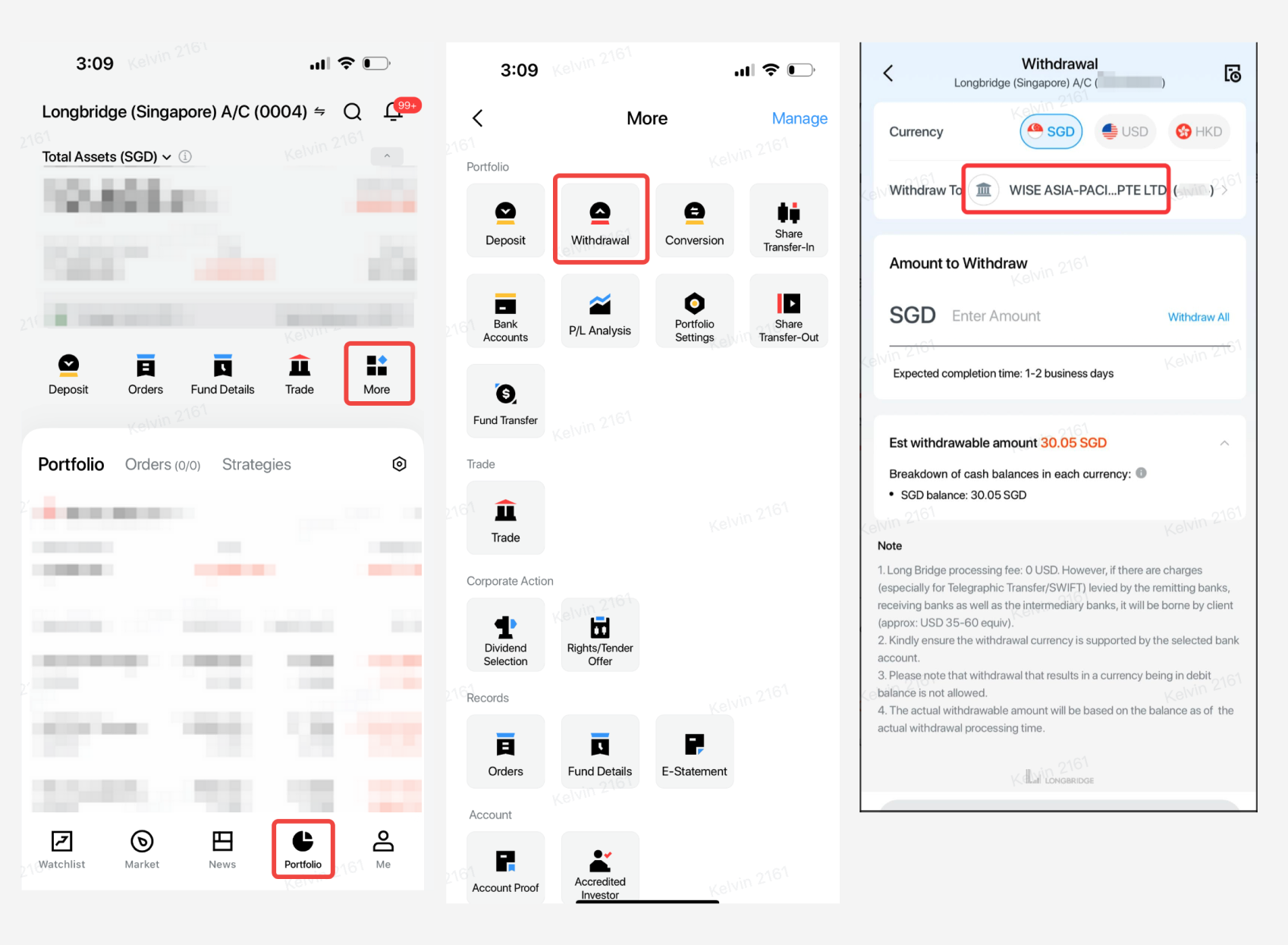
Task: Open Dividend Selection tile
Action: [505, 635]
